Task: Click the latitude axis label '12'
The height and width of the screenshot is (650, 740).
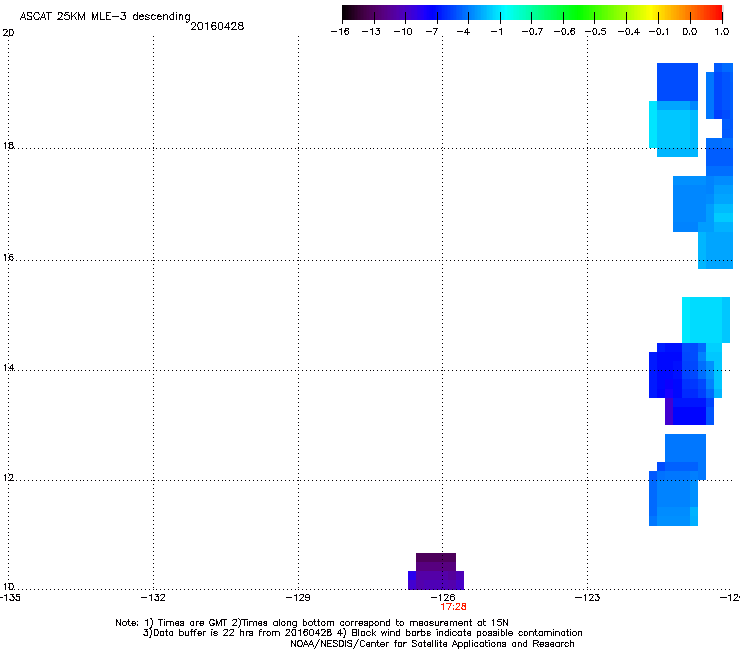Action: pos(8,477)
